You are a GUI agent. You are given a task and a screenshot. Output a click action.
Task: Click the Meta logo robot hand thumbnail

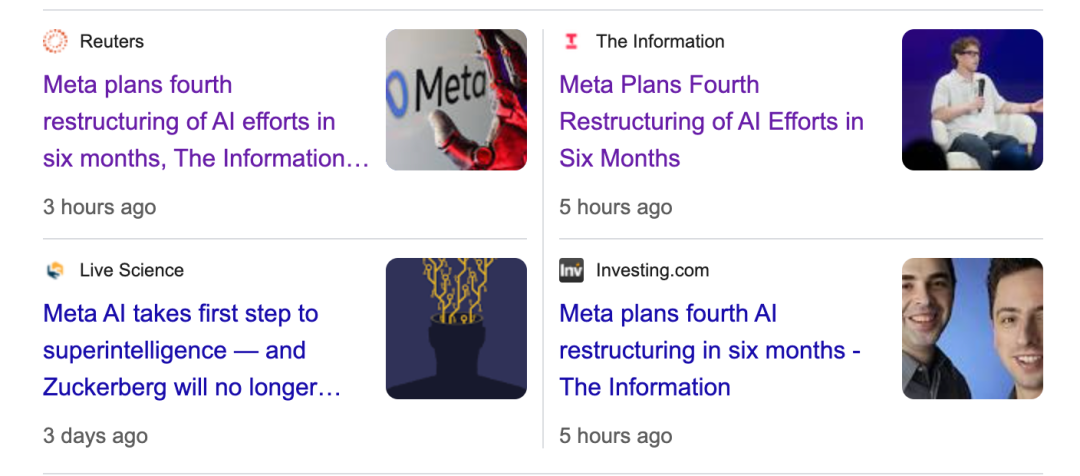[x=456, y=99]
